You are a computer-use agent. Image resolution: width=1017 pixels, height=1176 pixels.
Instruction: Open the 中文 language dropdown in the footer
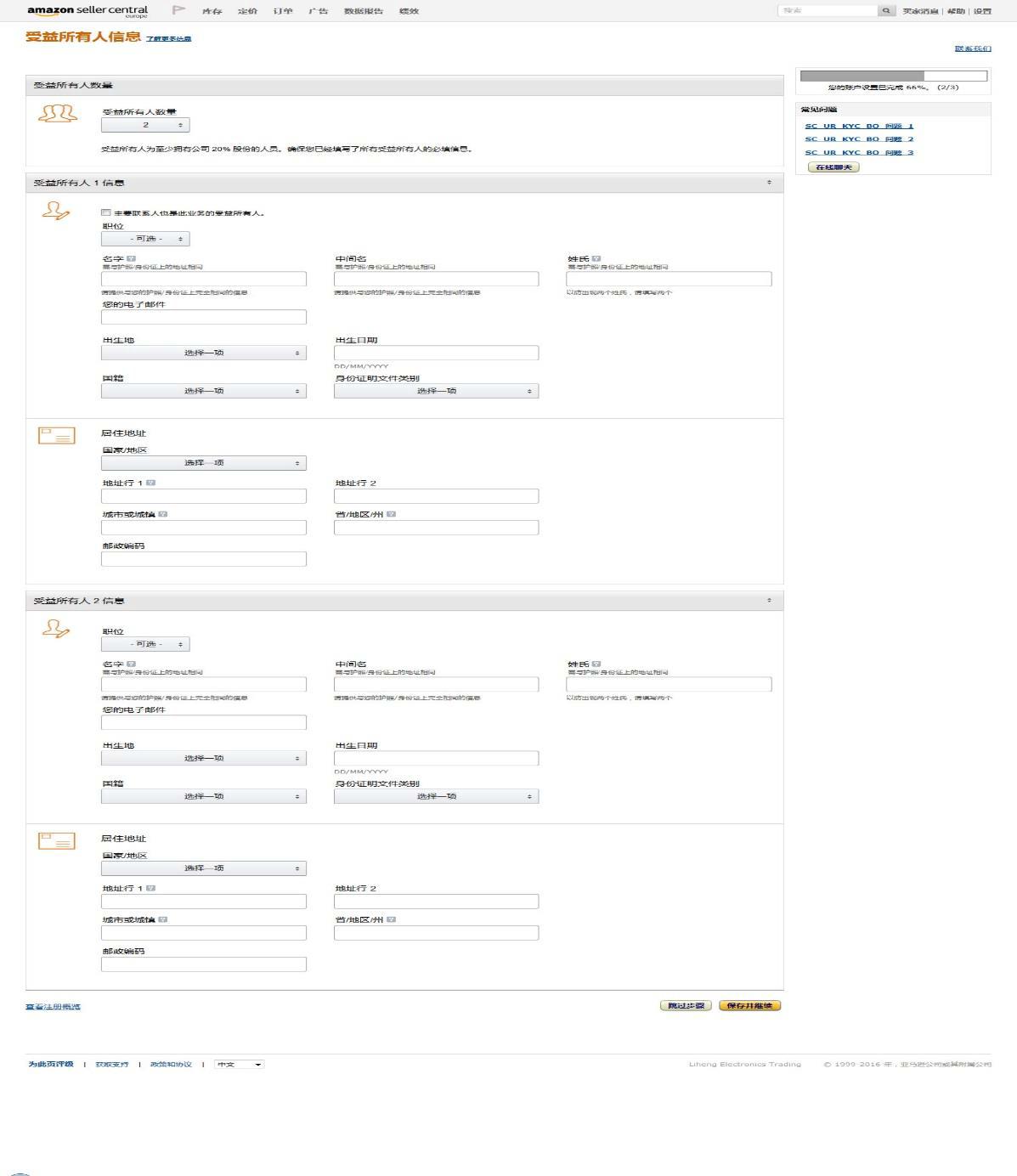(x=240, y=1063)
